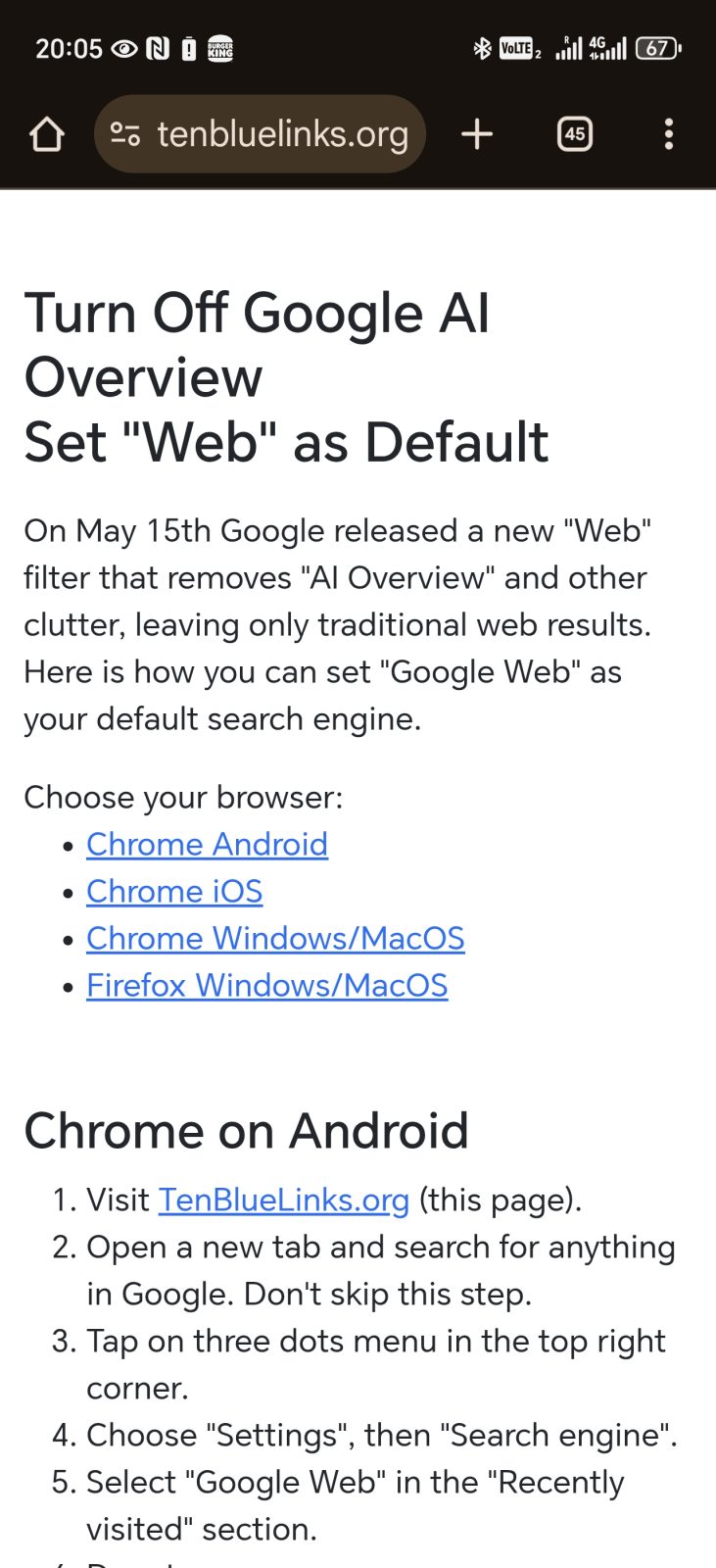
Task: Jump to the Chrome Android section link
Action: click(x=207, y=844)
